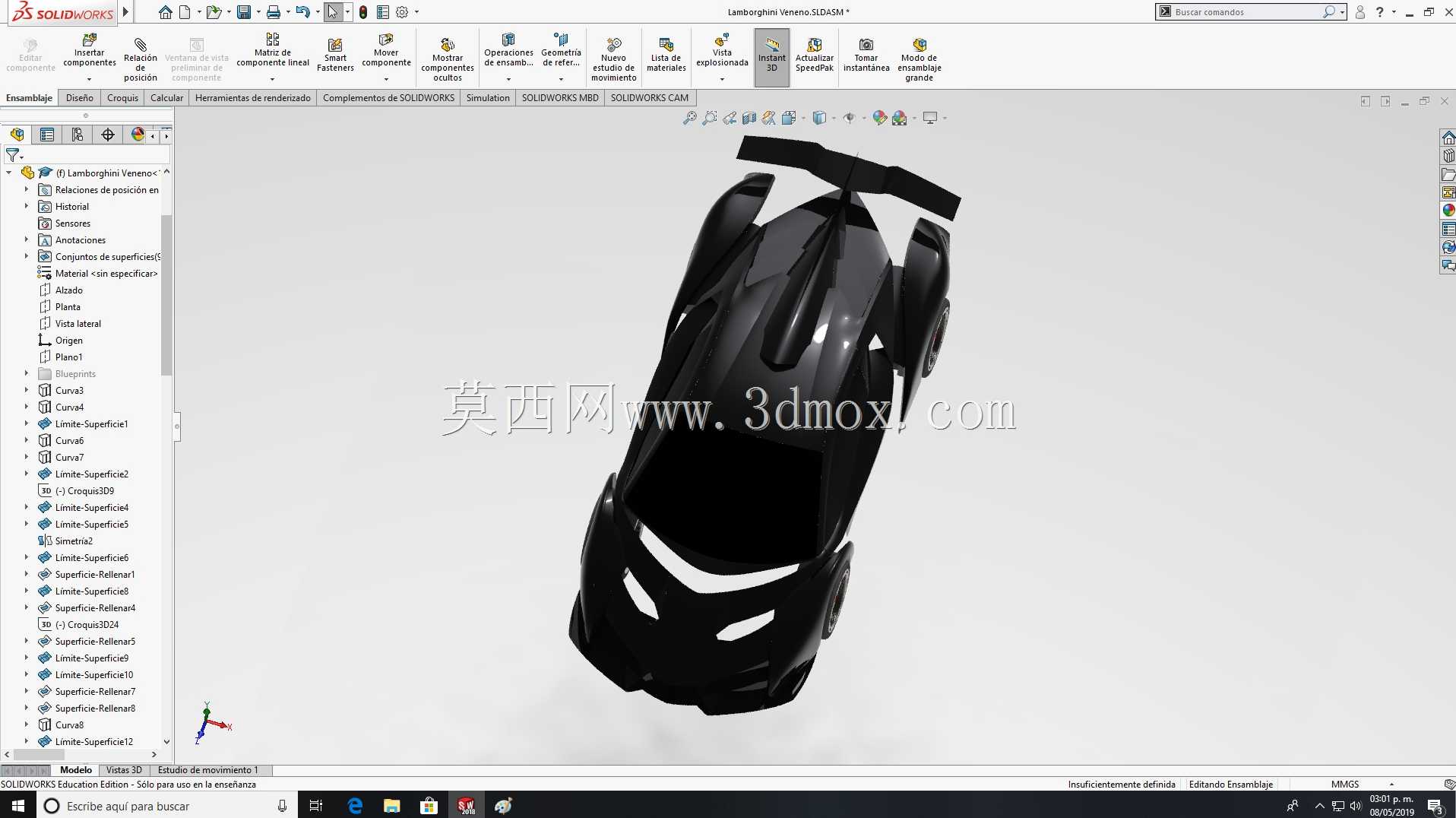This screenshot has height=818, width=1456.
Task: Select Simetría2 in the feature tree
Action: pyautogui.click(x=74, y=541)
